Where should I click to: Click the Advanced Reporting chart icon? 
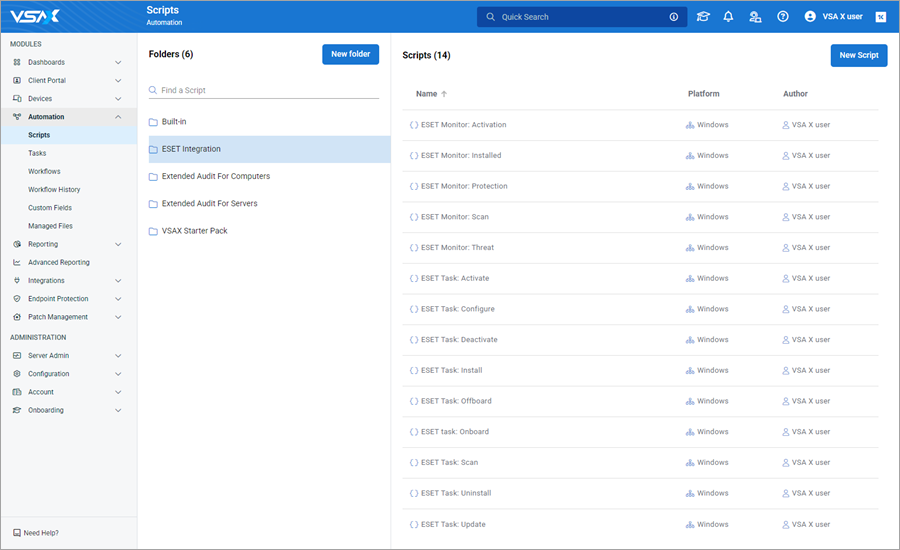pos(17,262)
